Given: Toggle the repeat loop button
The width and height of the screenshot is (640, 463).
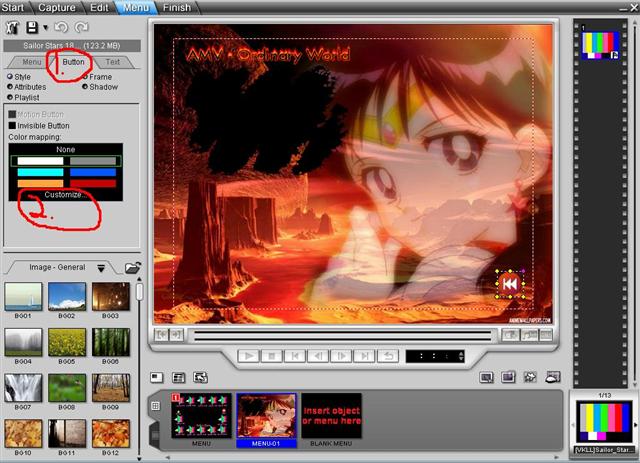Looking at the screenshot, I should pyautogui.click(x=388, y=356).
